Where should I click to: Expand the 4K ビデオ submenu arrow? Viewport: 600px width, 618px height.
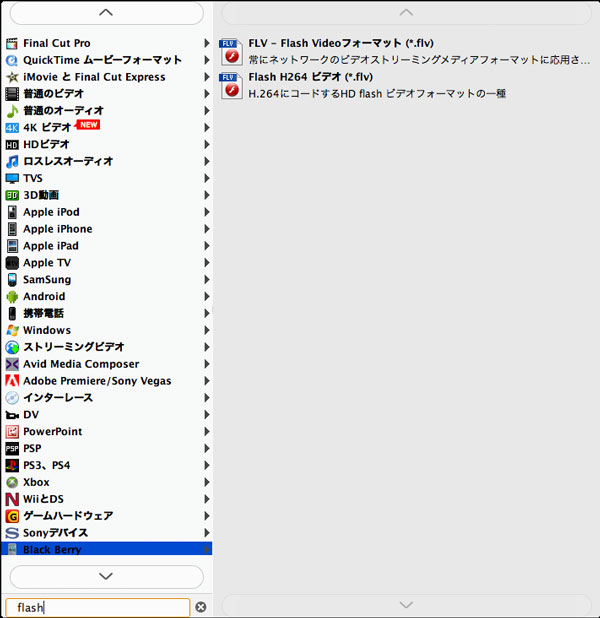tap(206, 128)
